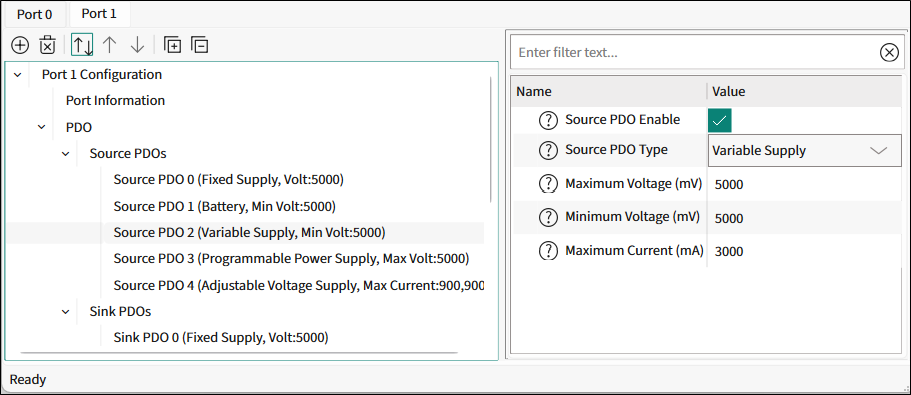
Task: Collapse the PDO tree node
Action: tap(42, 127)
